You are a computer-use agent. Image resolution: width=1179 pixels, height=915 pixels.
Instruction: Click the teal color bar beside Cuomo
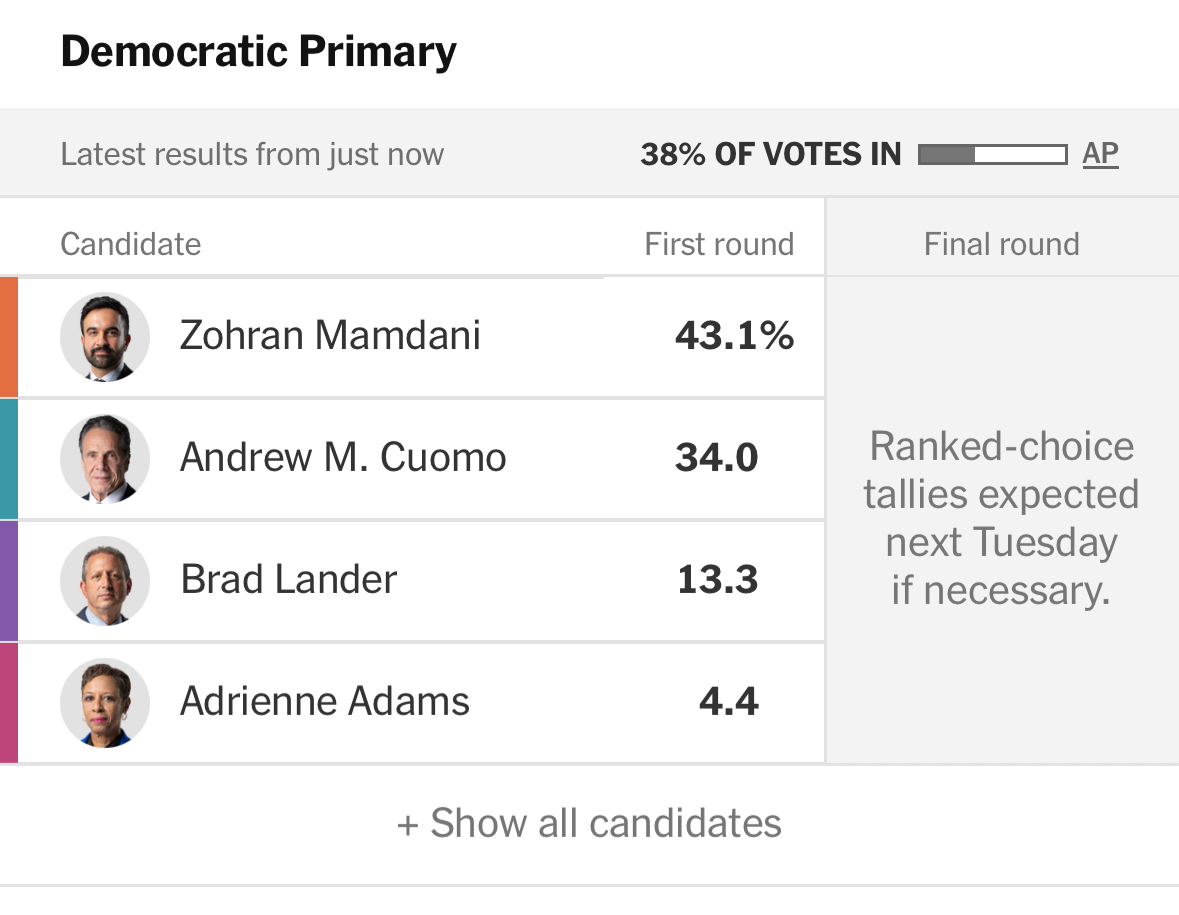click(9, 459)
